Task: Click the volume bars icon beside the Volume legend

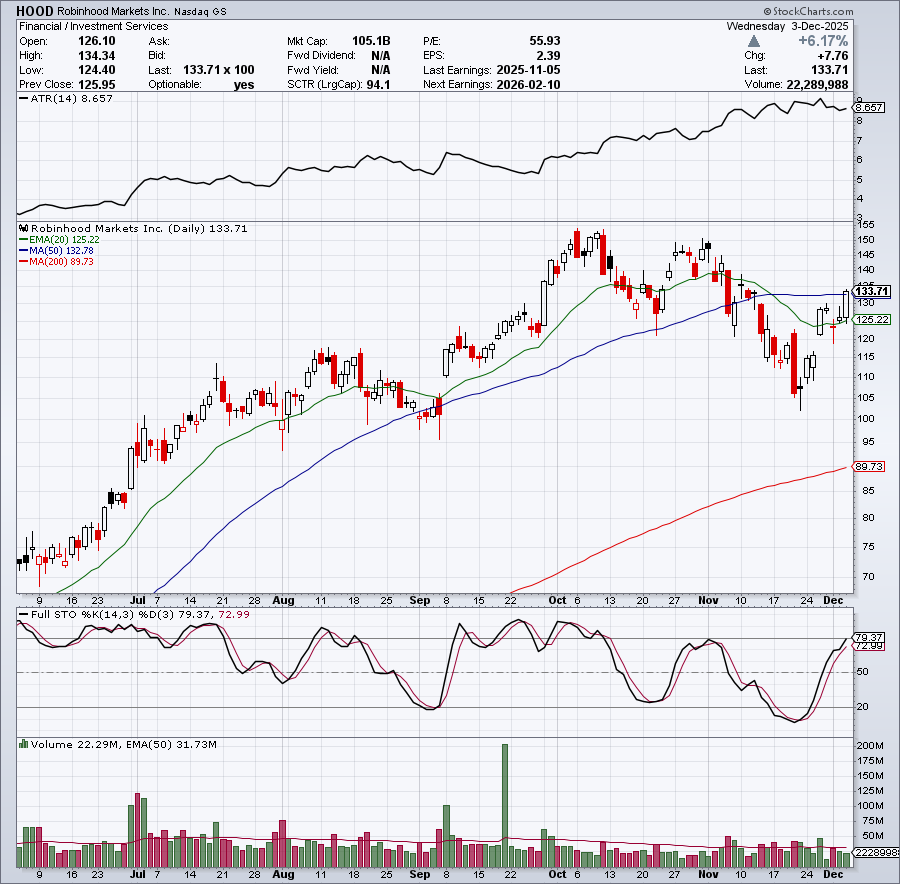Action: pyautogui.click(x=24, y=744)
